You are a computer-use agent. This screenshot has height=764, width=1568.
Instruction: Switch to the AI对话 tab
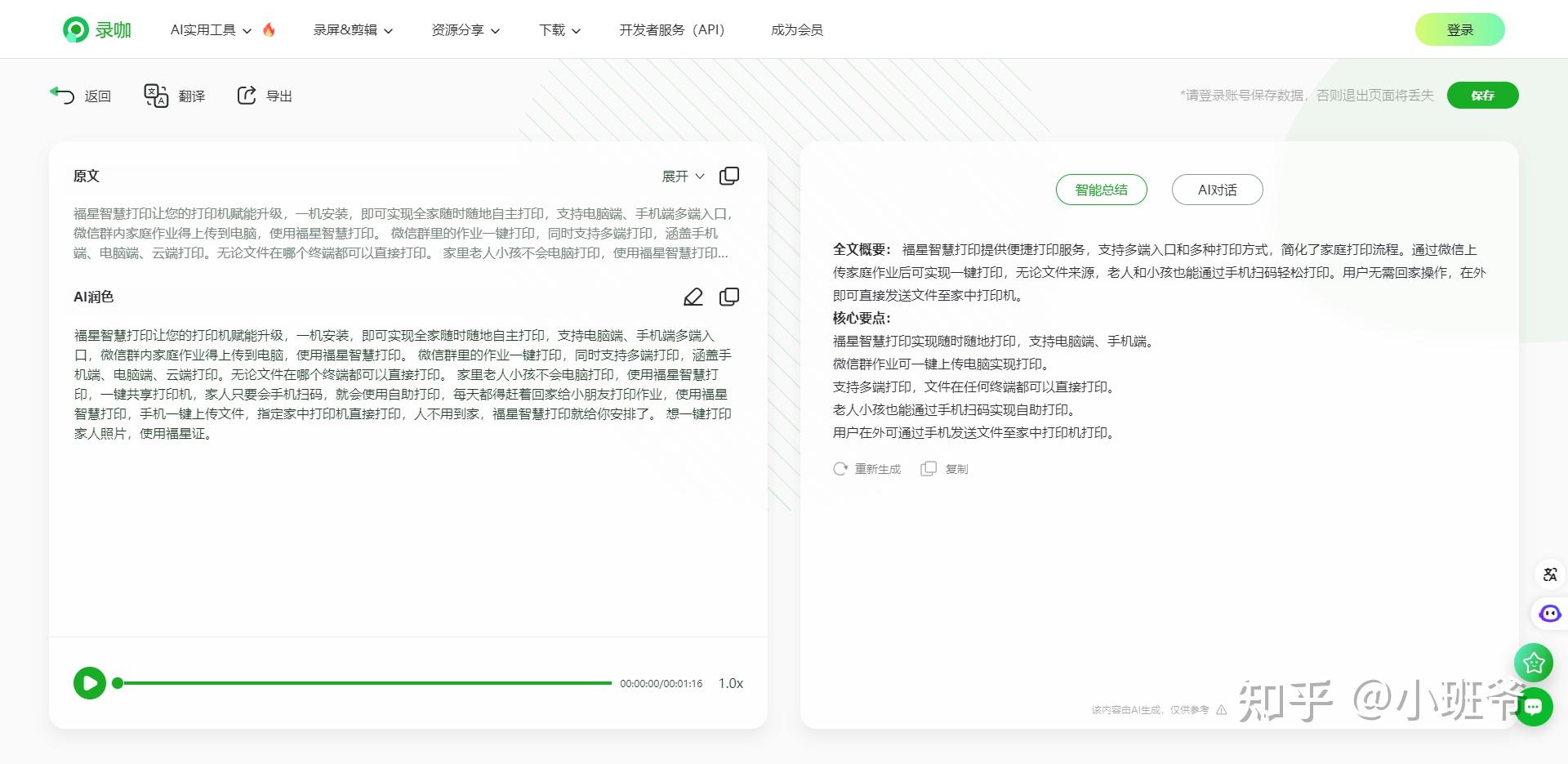click(x=1217, y=190)
